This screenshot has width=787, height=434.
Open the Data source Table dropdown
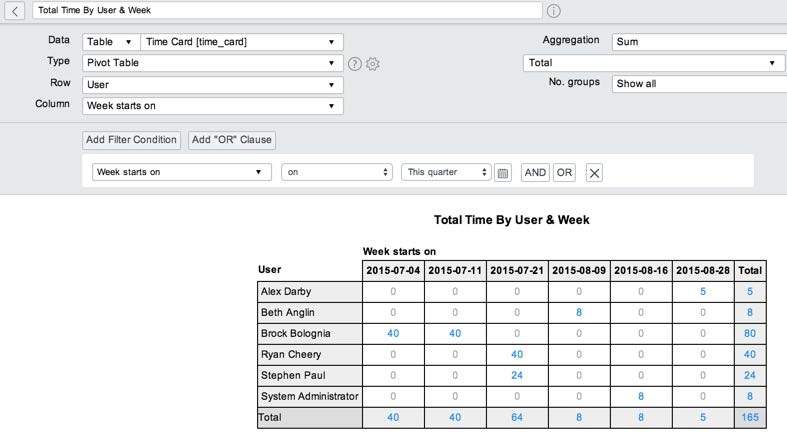pos(111,42)
